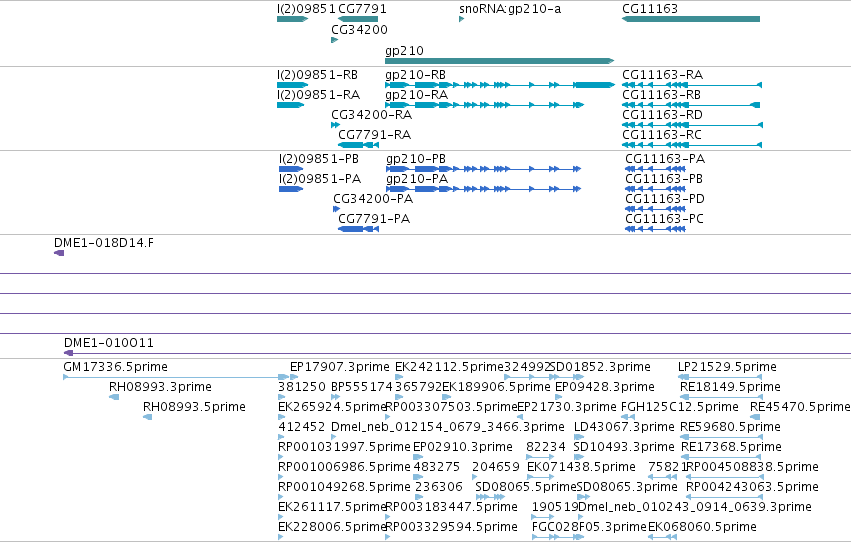
Task: Click the RP001049268.5prime EST label
Action: [344, 488]
